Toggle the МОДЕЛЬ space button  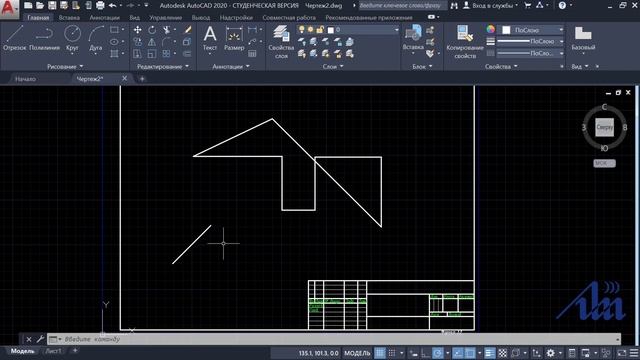(357, 353)
